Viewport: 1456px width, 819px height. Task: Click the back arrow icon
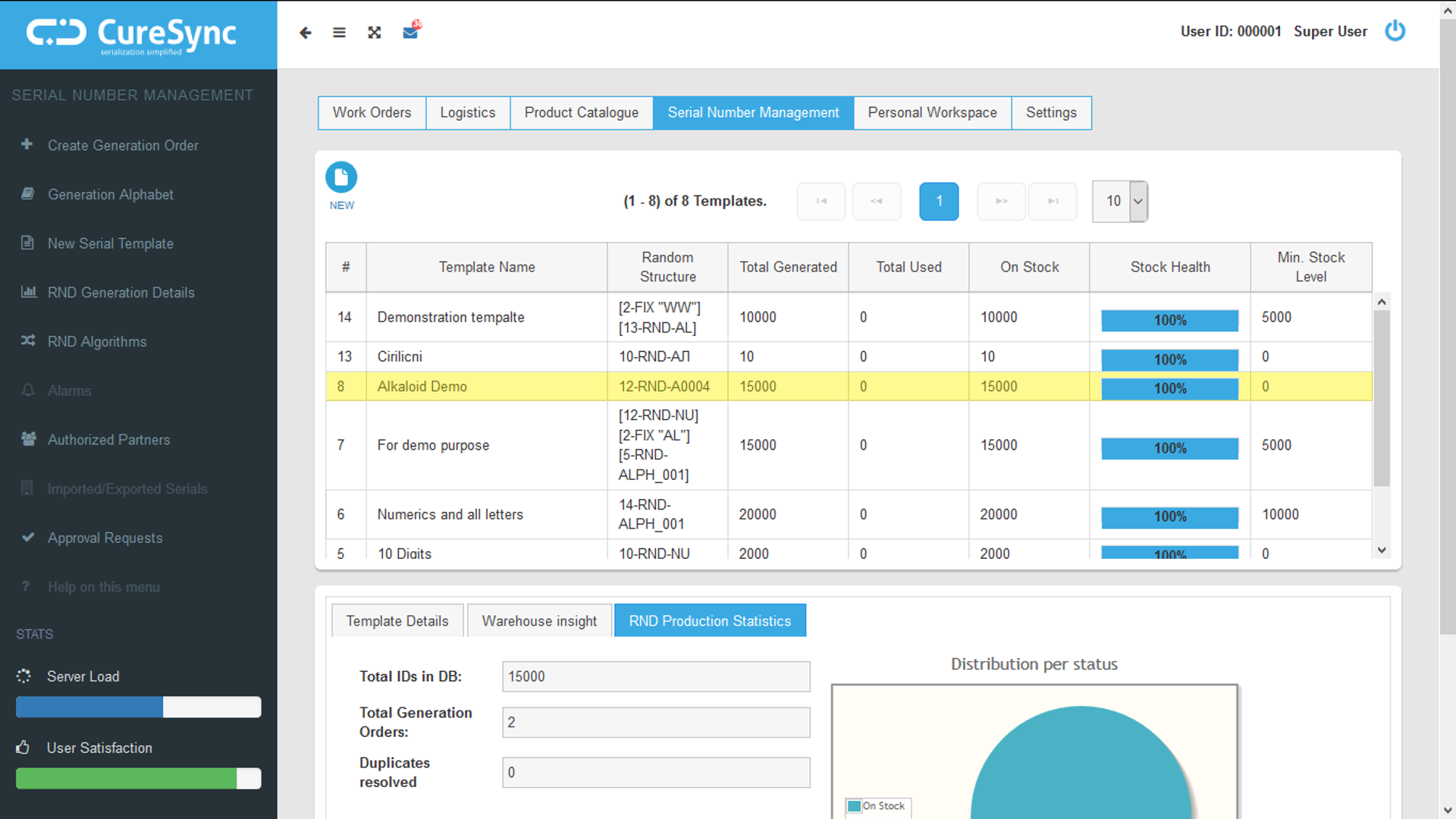tap(305, 33)
